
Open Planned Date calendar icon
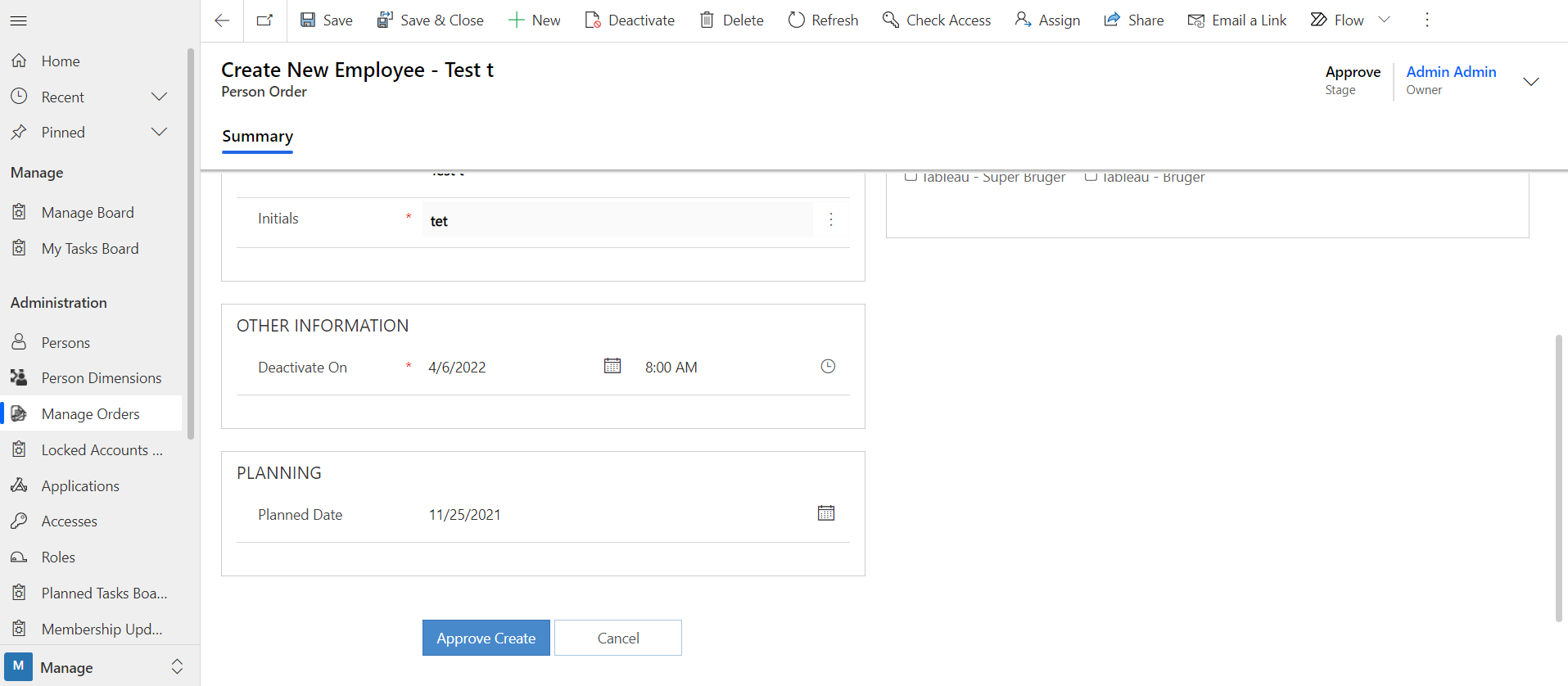826,513
